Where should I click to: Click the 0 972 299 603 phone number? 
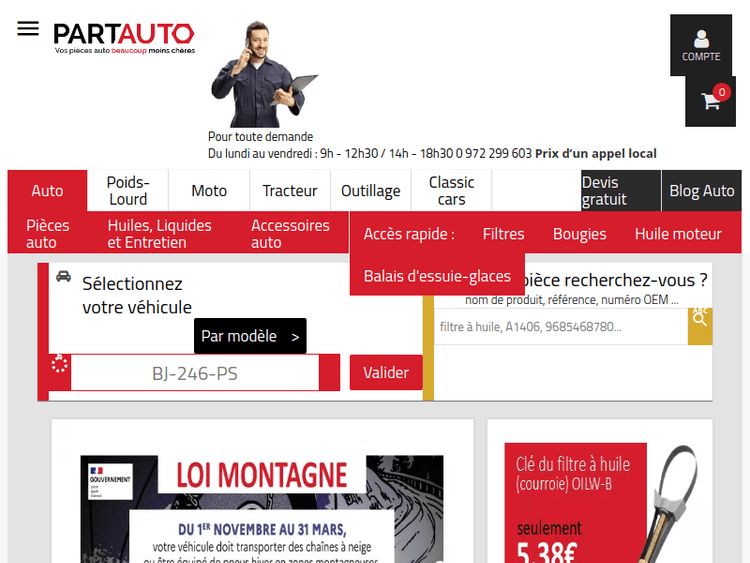pos(494,153)
